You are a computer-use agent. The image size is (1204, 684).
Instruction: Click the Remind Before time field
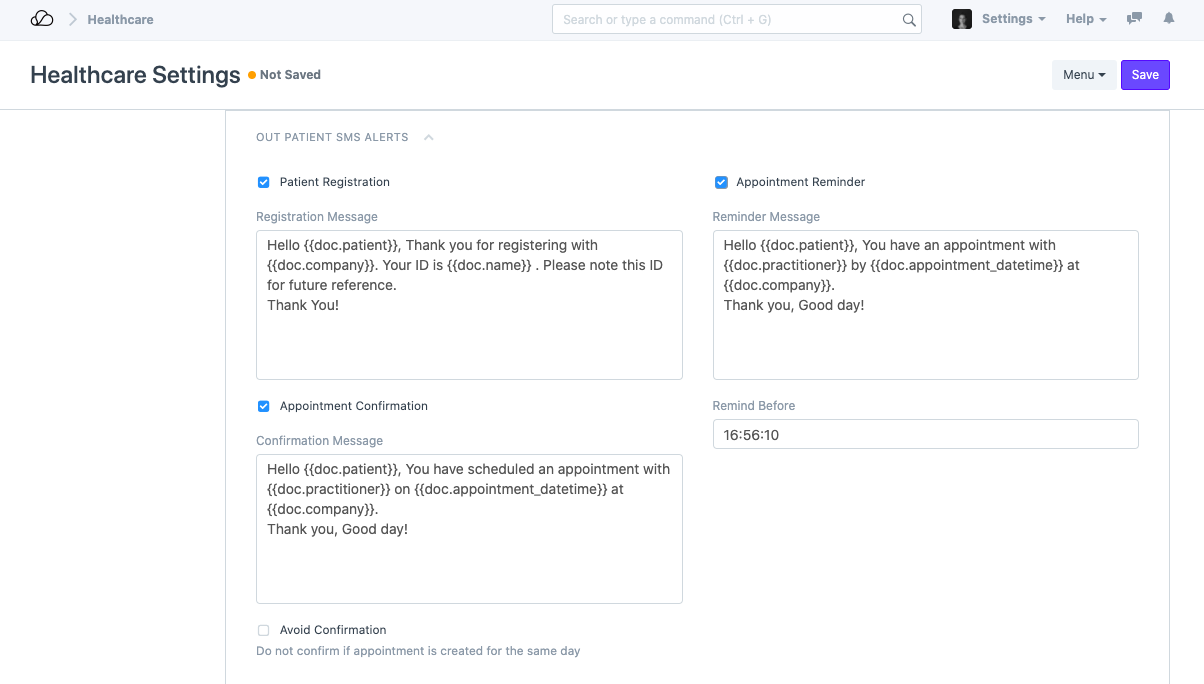pos(925,434)
